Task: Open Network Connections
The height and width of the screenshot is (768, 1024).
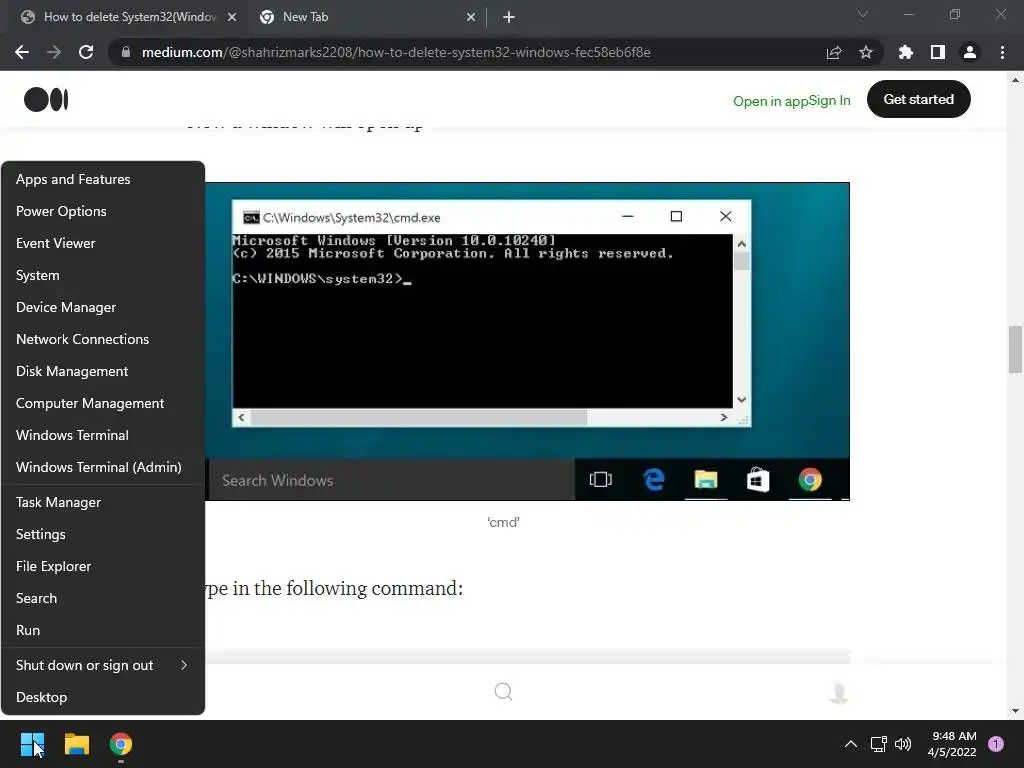Action: [x=103, y=339]
